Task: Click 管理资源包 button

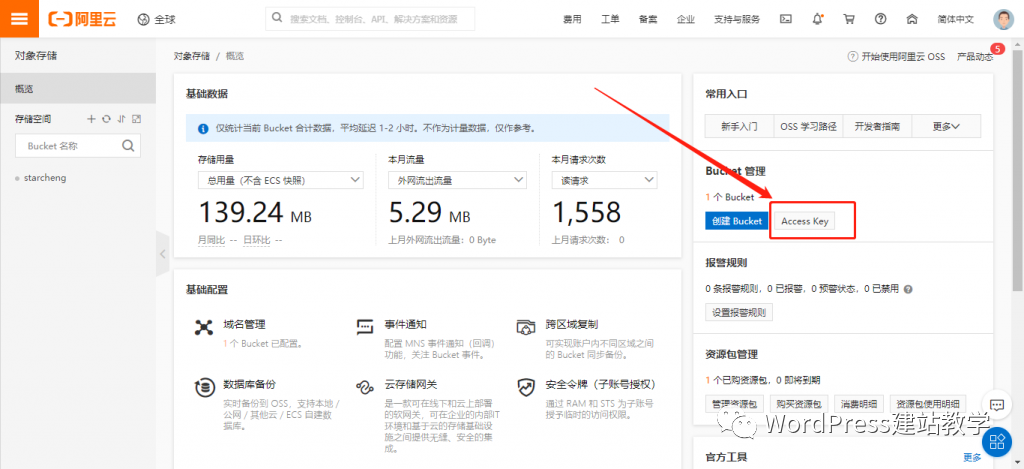Action: [x=735, y=403]
